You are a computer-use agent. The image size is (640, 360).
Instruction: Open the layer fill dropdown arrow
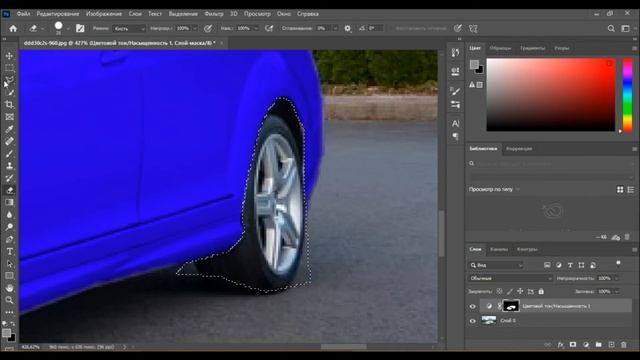(x=617, y=291)
